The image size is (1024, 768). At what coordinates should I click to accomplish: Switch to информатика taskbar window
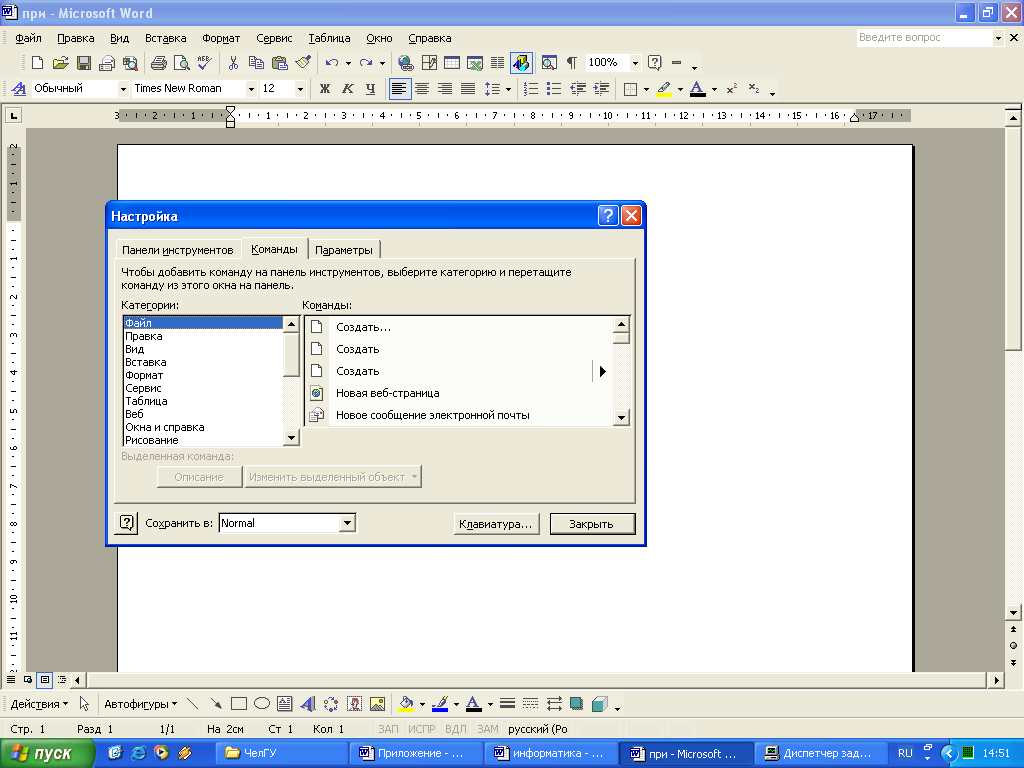click(552, 754)
